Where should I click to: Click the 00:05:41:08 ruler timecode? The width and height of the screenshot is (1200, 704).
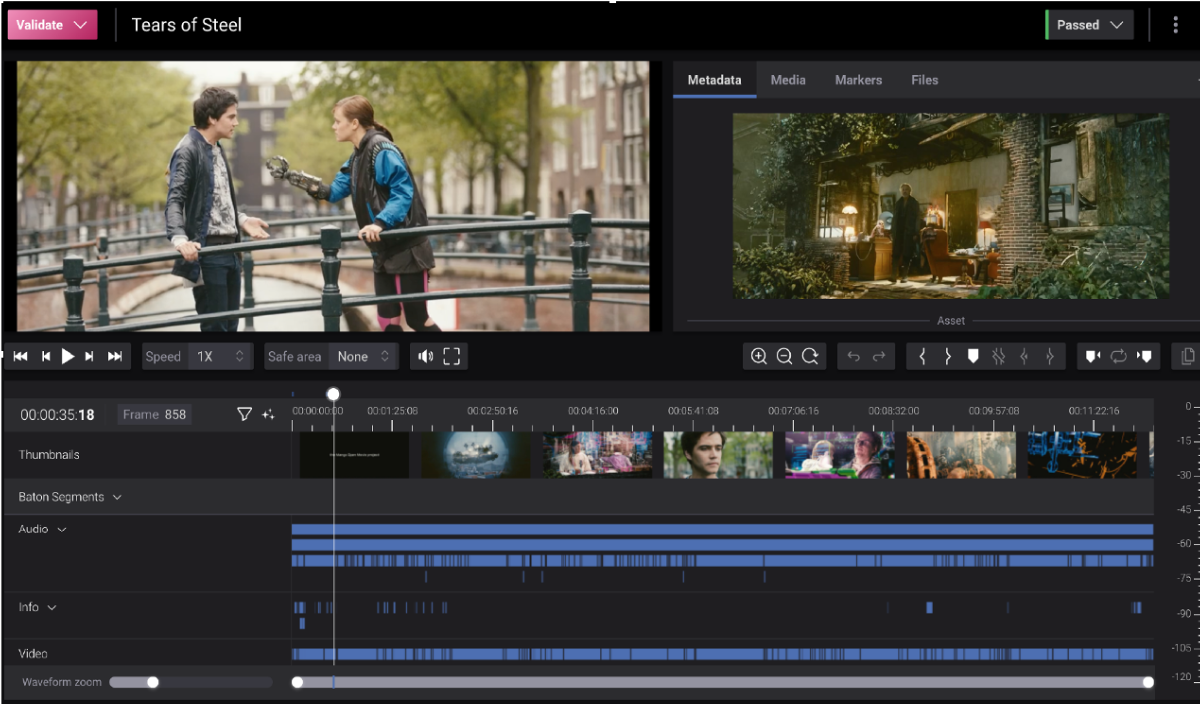694,411
